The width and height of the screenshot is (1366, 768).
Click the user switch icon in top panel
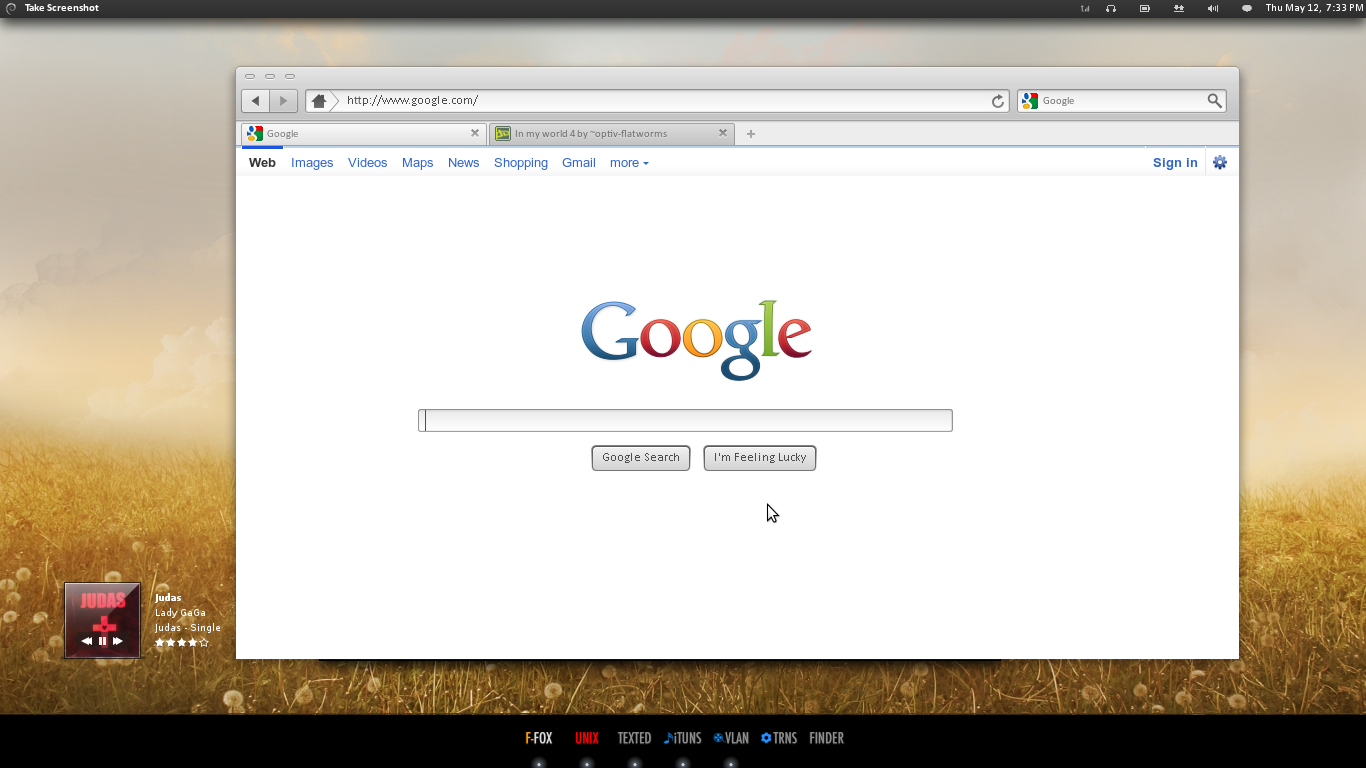coord(1179,8)
